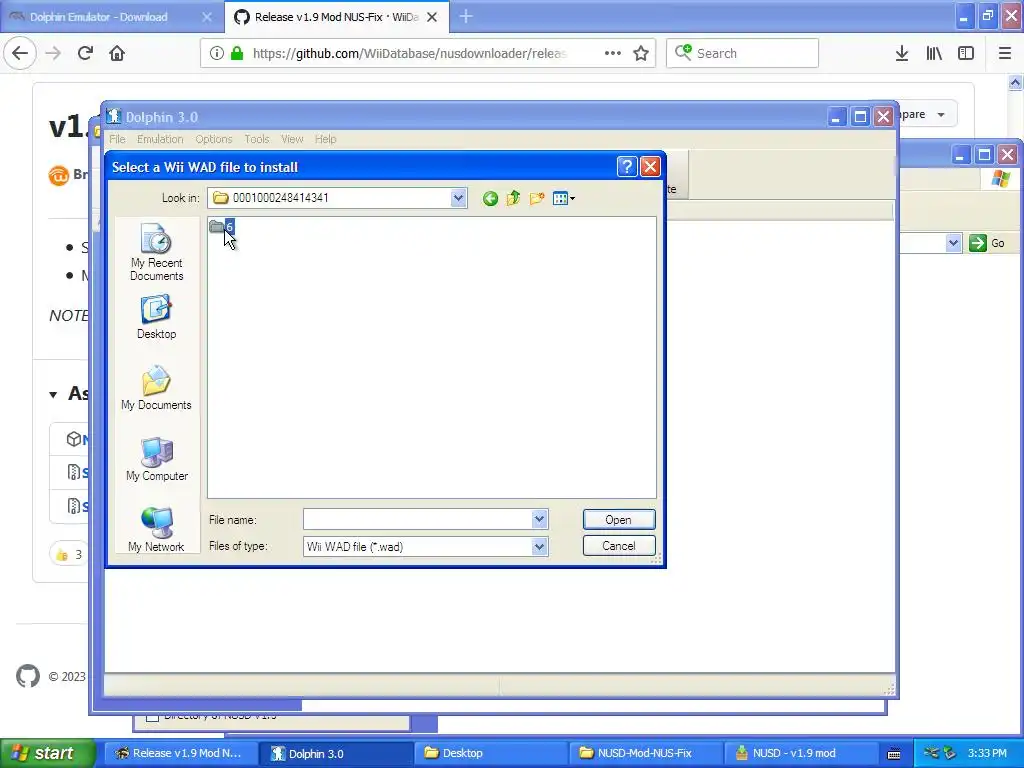Show site information icon in URL bar
This screenshot has width=1024, height=768.
216,54
